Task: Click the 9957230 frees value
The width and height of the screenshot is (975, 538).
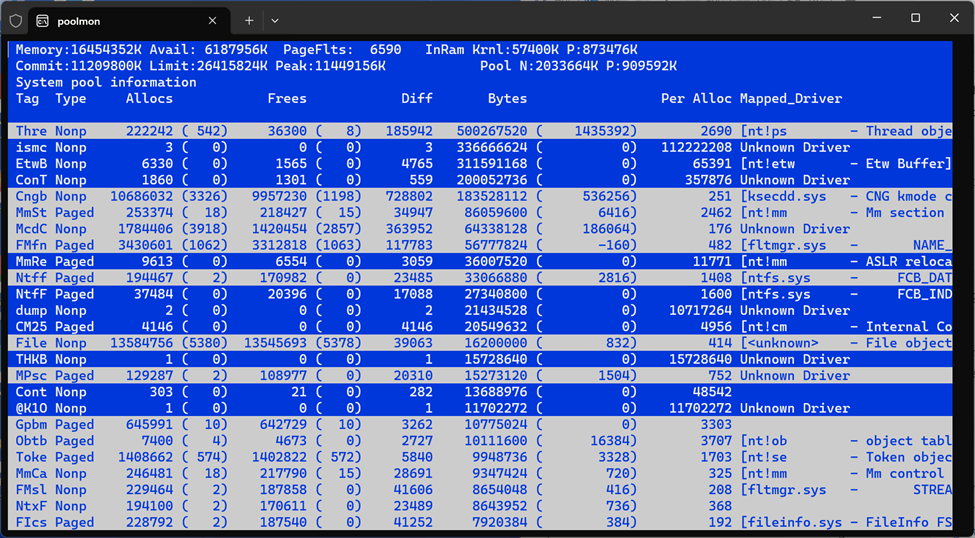Action: [x=279, y=196]
